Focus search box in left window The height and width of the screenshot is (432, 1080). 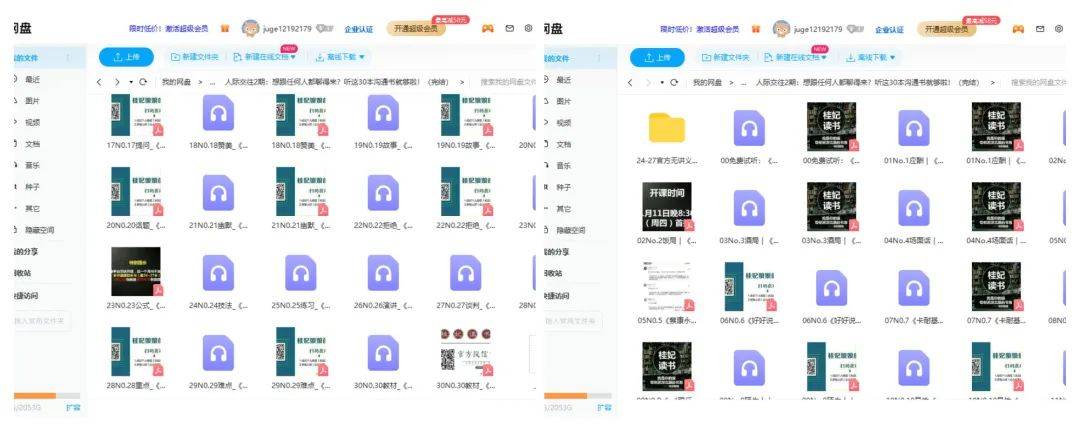click(508, 82)
